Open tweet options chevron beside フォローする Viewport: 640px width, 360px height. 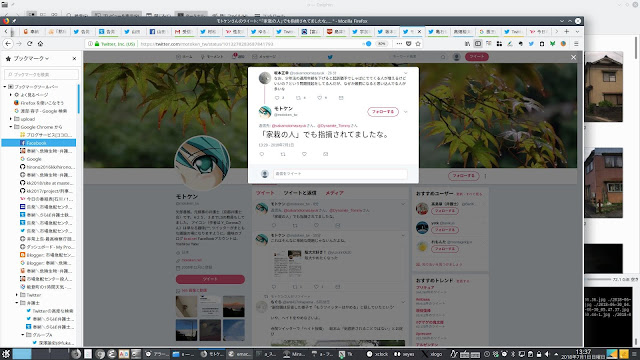click(406, 111)
